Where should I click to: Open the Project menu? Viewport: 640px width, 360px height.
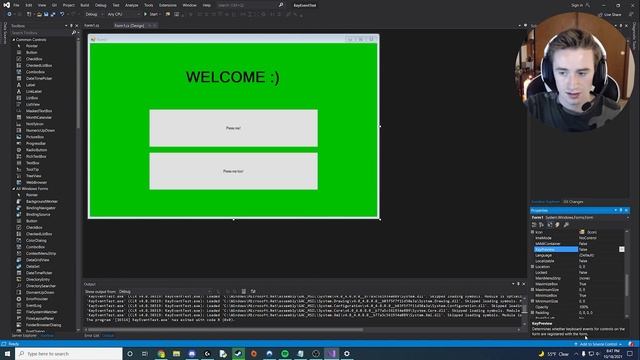69,5
